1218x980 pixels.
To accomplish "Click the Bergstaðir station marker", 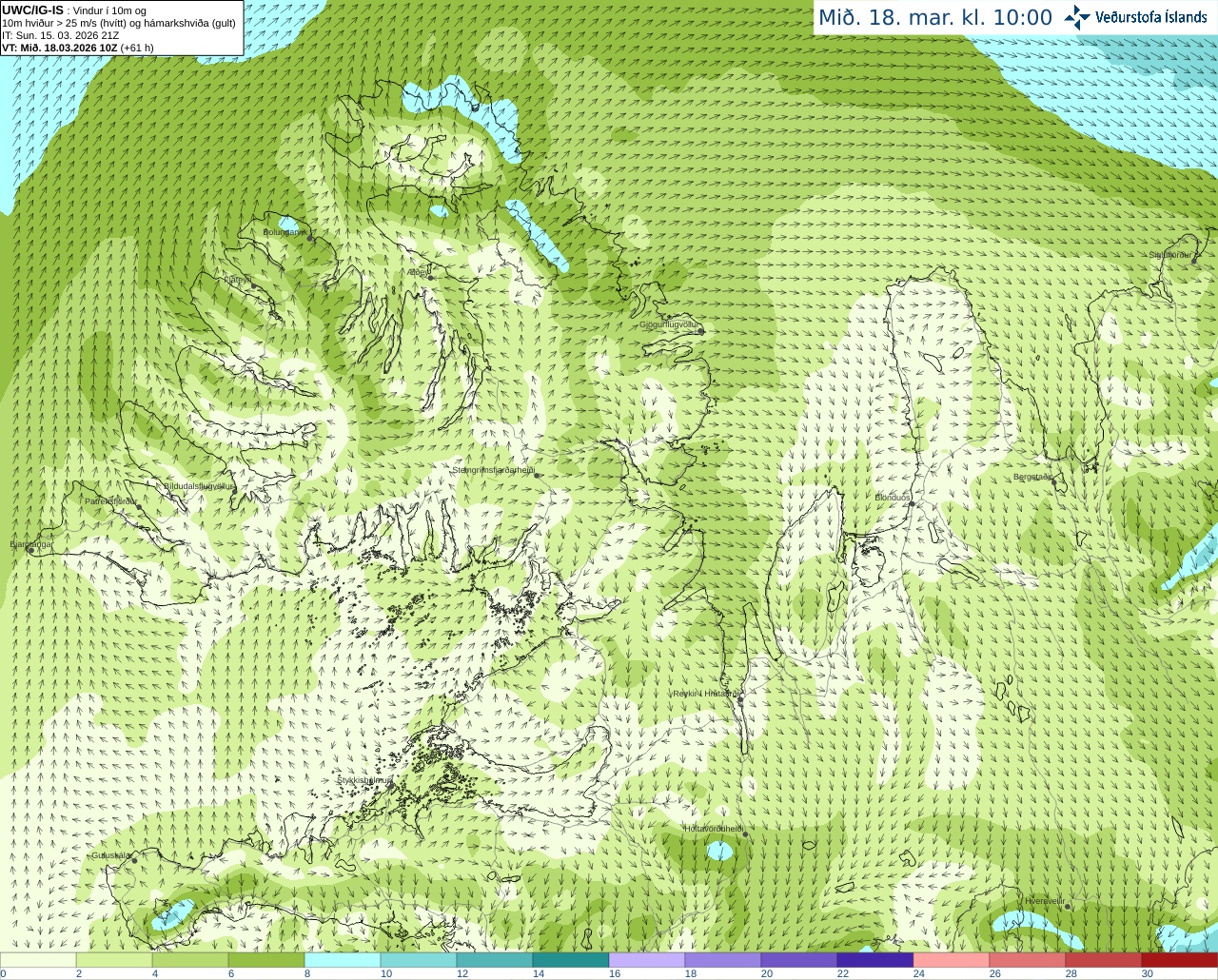I will 1053,483.
